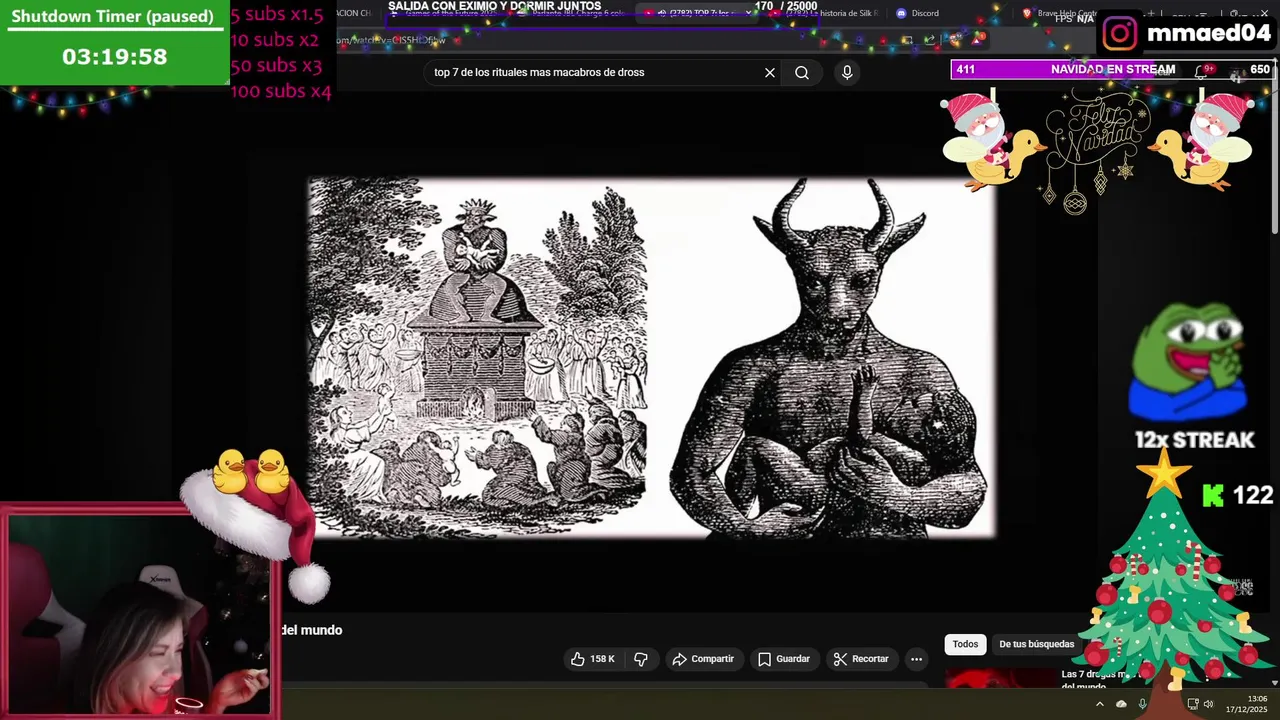Switch to the Discord browser tab
Screen dimensions: 1280x720
pos(918,13)
